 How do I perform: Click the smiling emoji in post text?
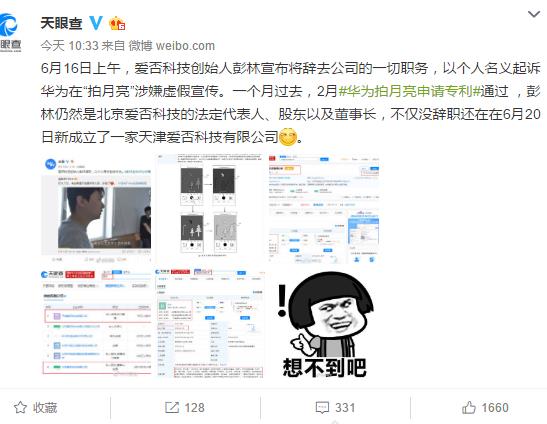pos(288,137)
